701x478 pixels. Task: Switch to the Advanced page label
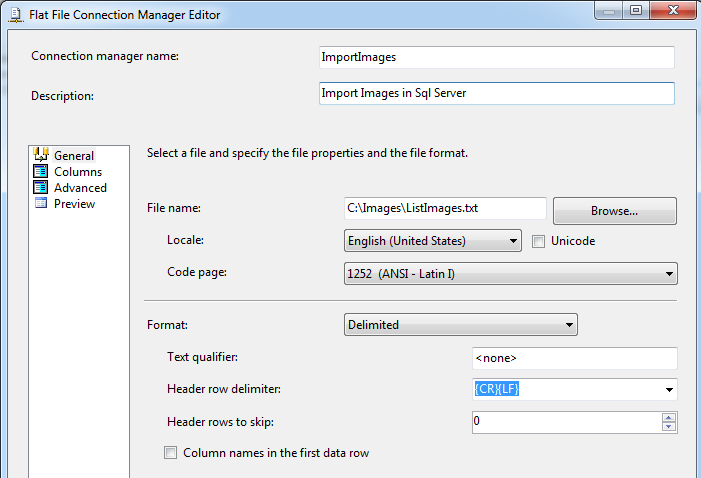[x=80, y=187]
